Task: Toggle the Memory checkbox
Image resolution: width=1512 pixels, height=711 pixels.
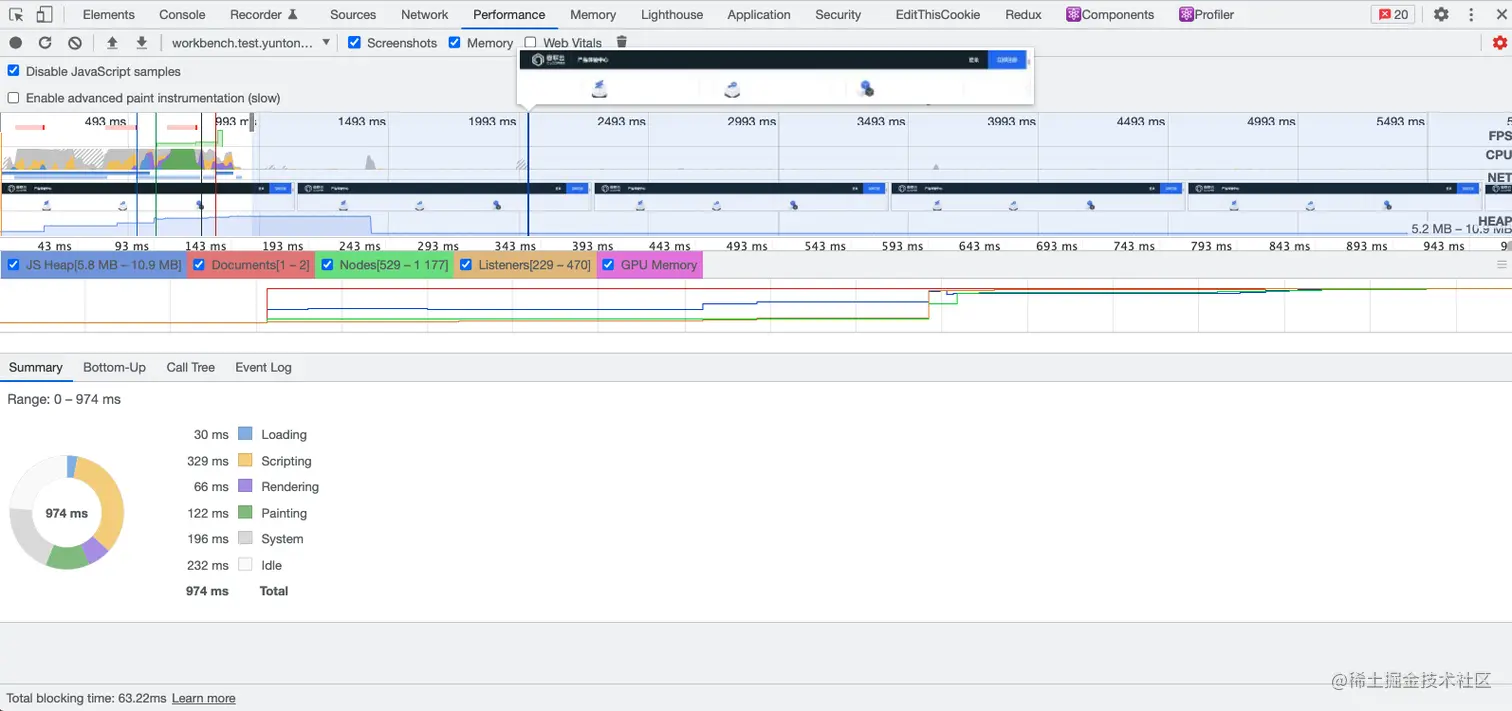Action: [x=455, y=43]
